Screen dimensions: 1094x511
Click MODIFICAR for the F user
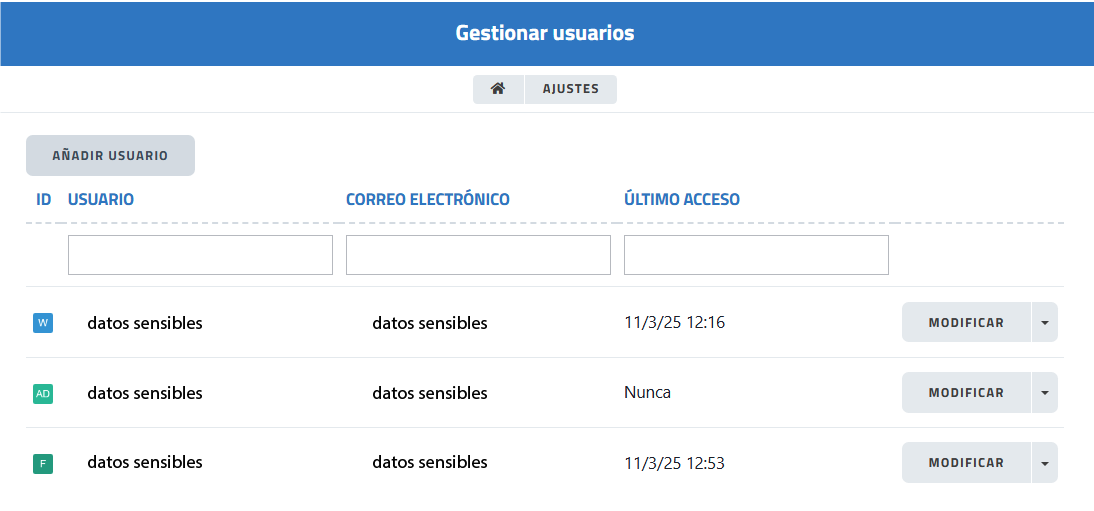click(x=966, y=463)
